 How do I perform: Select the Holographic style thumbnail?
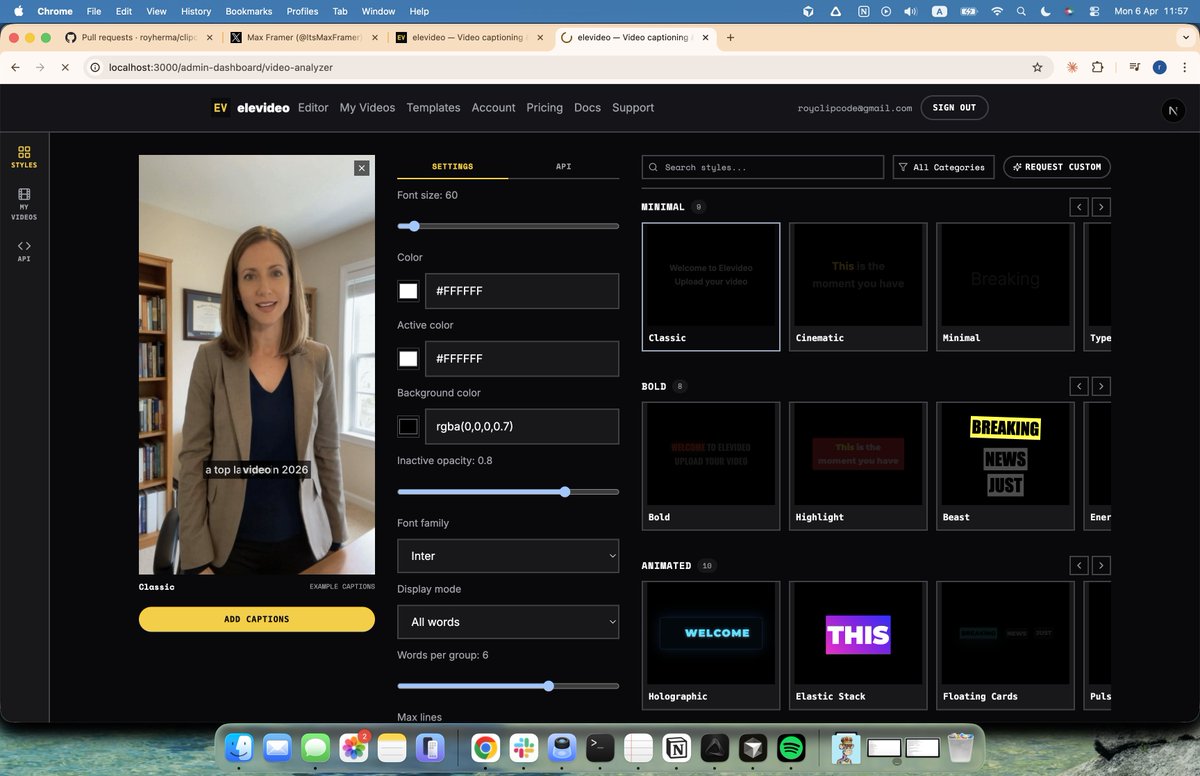tap(711, 645)
